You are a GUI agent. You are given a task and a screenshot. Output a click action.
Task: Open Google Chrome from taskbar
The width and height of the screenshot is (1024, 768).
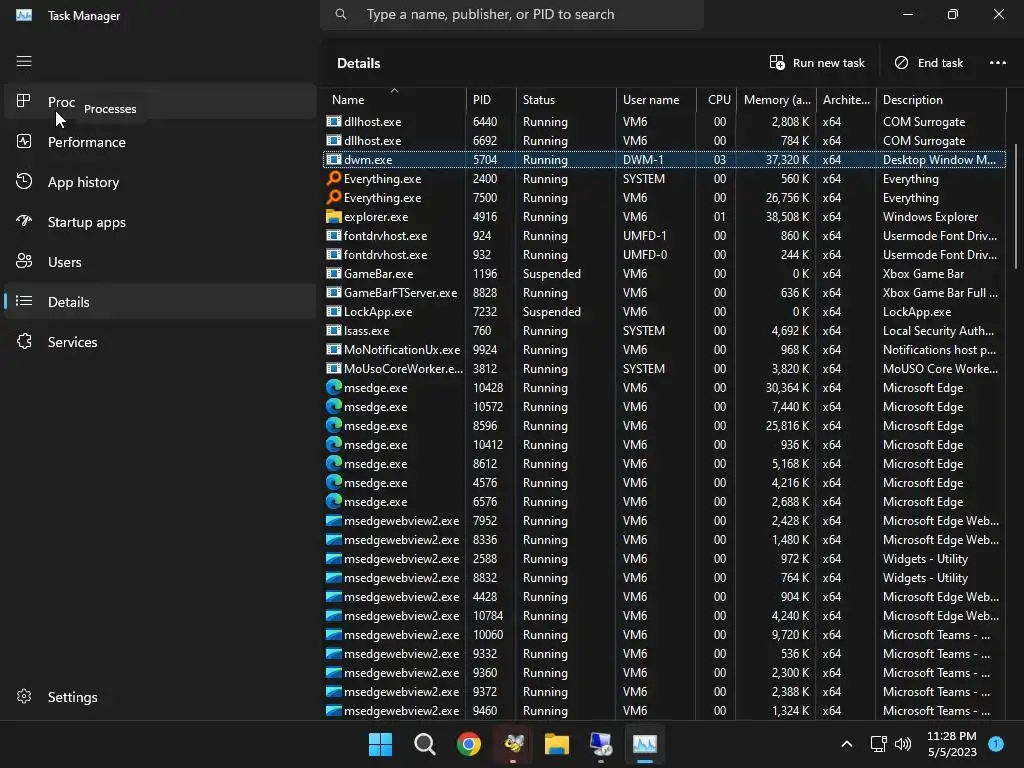469,744
